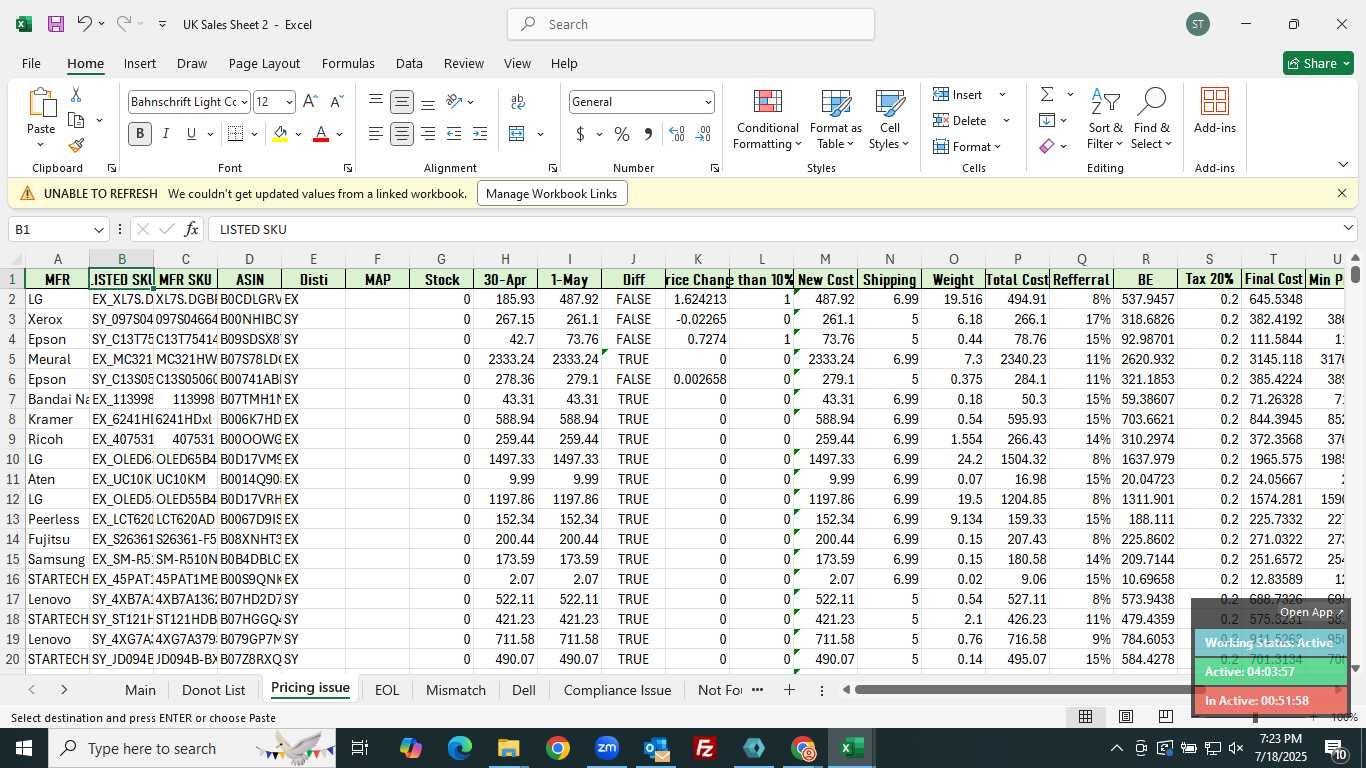Expand the Cell Styles menu
Screen dimensions: 1366x768
(x=889, y=119)
